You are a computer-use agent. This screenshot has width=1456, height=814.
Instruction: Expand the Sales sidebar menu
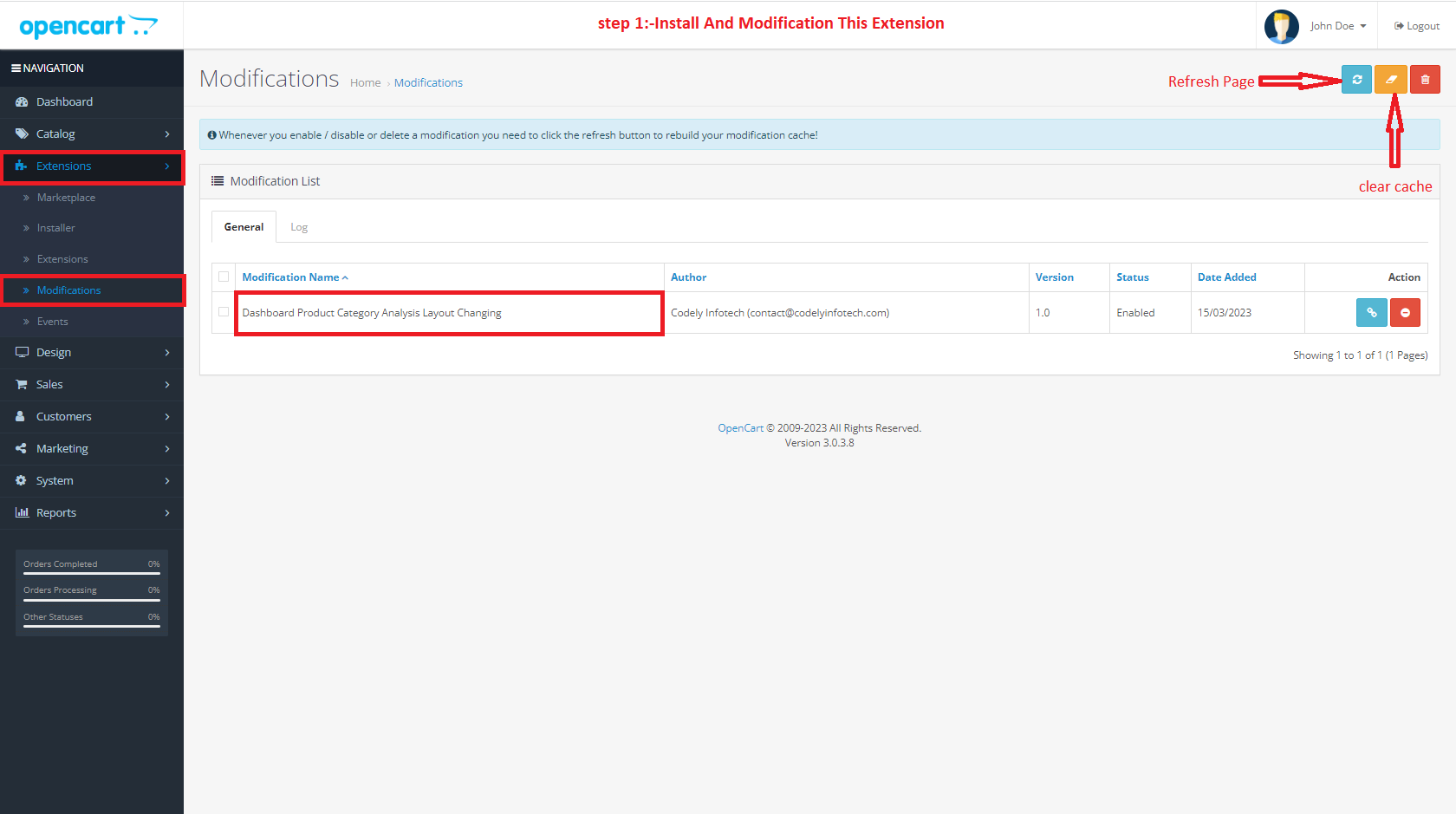[92, 385]
